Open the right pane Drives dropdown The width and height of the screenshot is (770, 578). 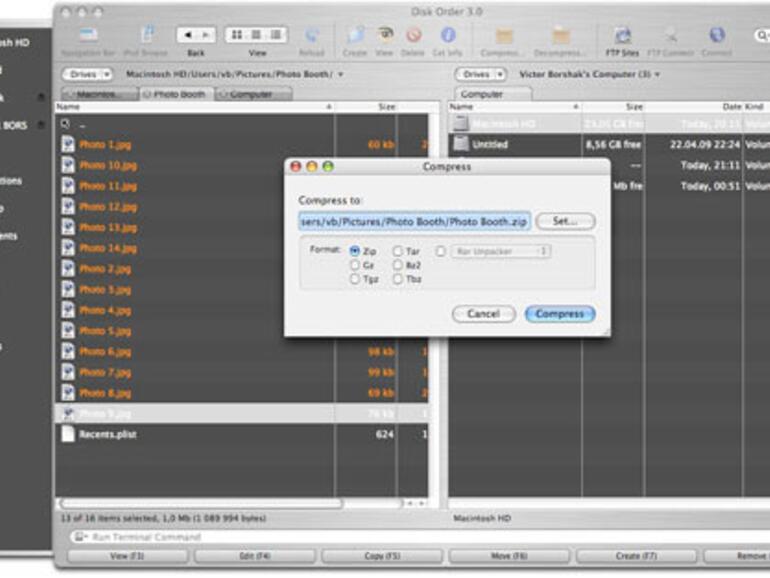480,74
